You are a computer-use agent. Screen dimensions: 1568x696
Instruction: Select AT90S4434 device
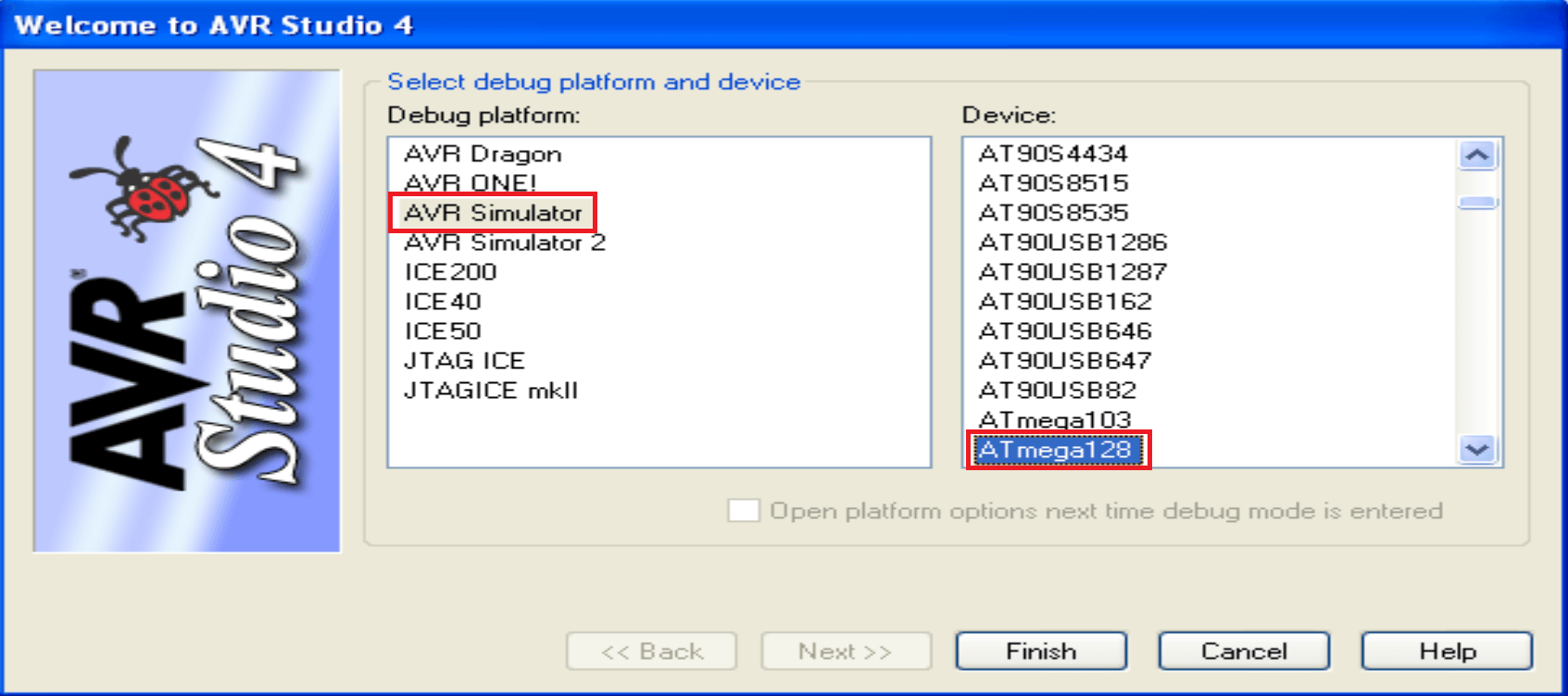coord(1053,154)
